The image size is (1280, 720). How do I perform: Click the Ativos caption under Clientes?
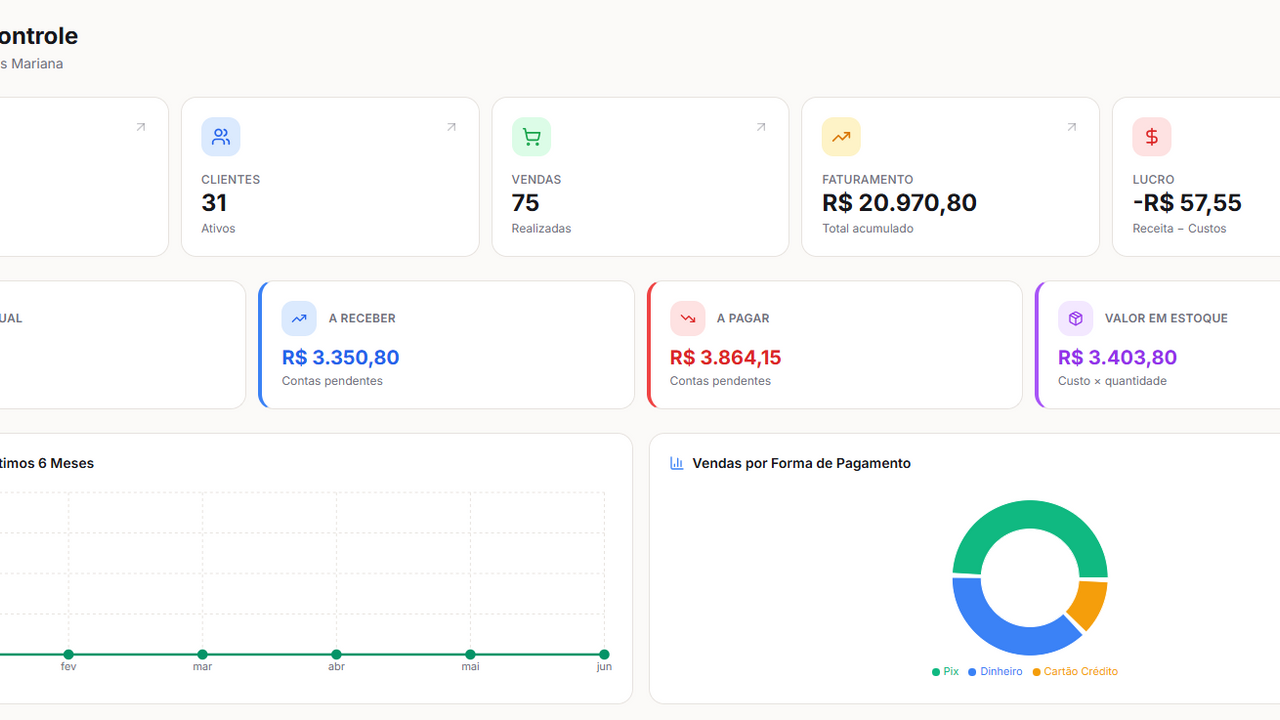pyautogui.click(x=218, y=228)
